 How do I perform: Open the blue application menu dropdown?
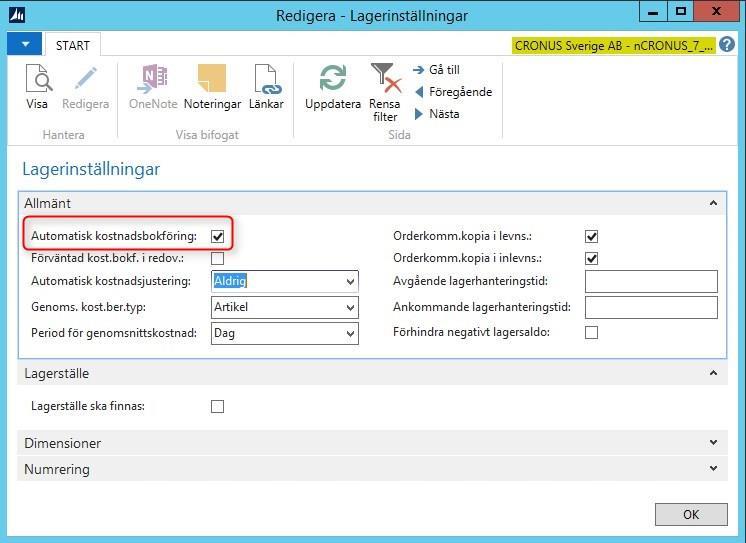[x=25, y=44]
